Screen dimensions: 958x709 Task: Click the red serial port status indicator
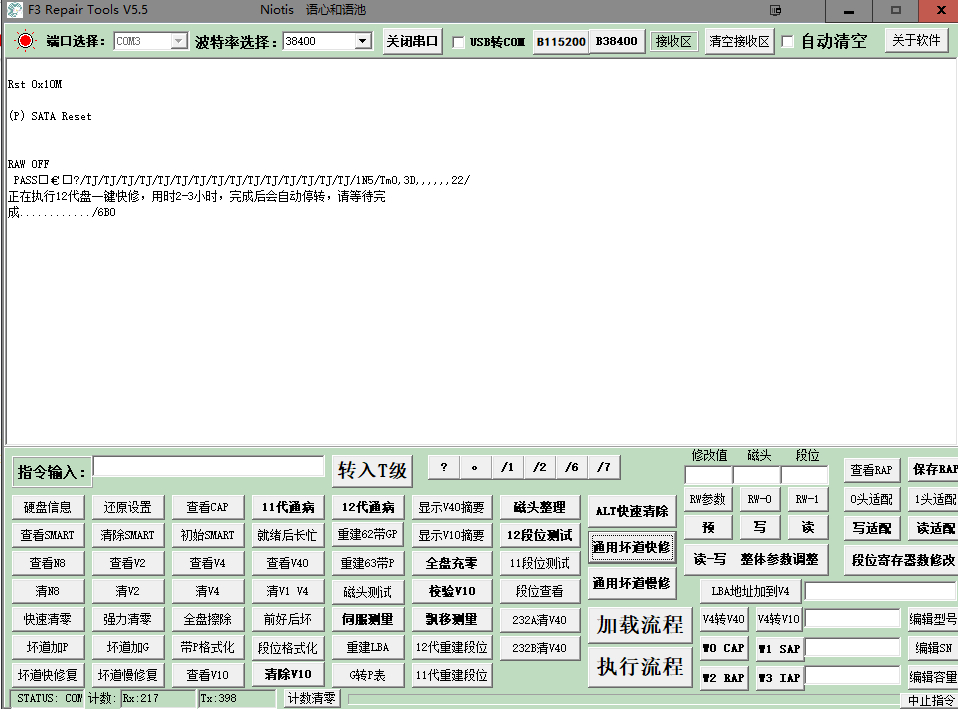[25, 41]
